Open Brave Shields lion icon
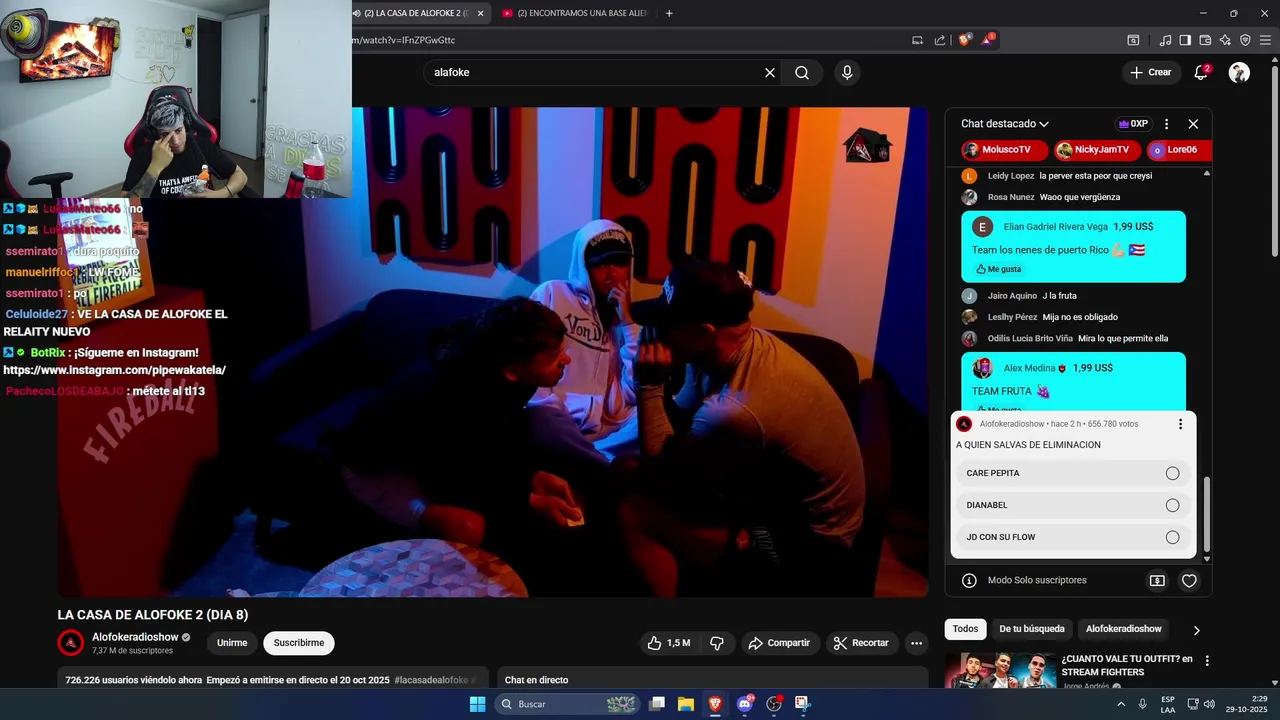Screen dimensions: 1280x720 coord(964,40)
